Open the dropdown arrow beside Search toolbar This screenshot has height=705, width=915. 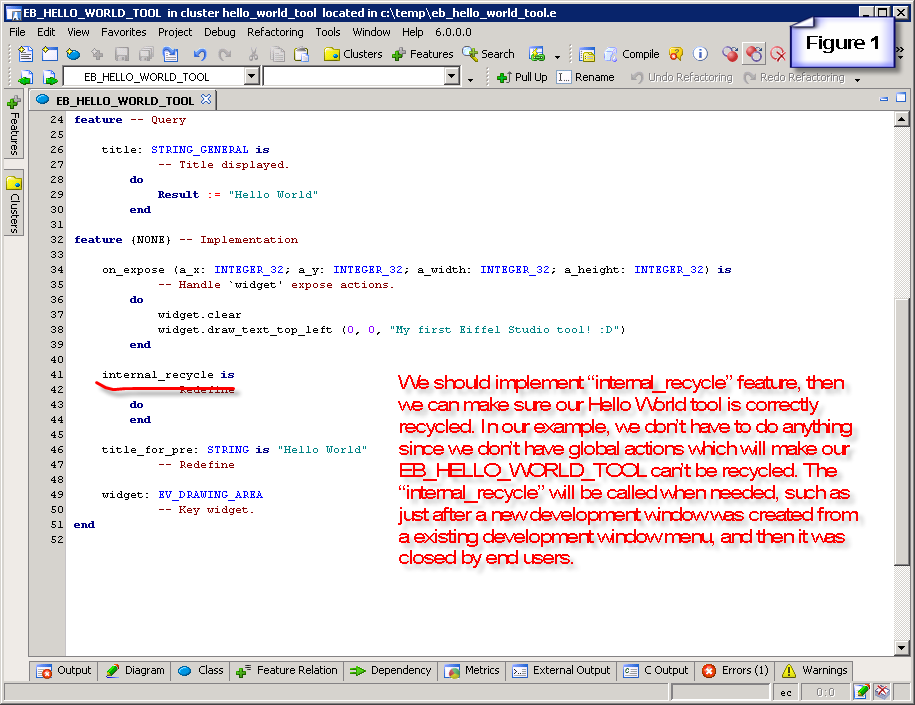click(x=557, y=57)
